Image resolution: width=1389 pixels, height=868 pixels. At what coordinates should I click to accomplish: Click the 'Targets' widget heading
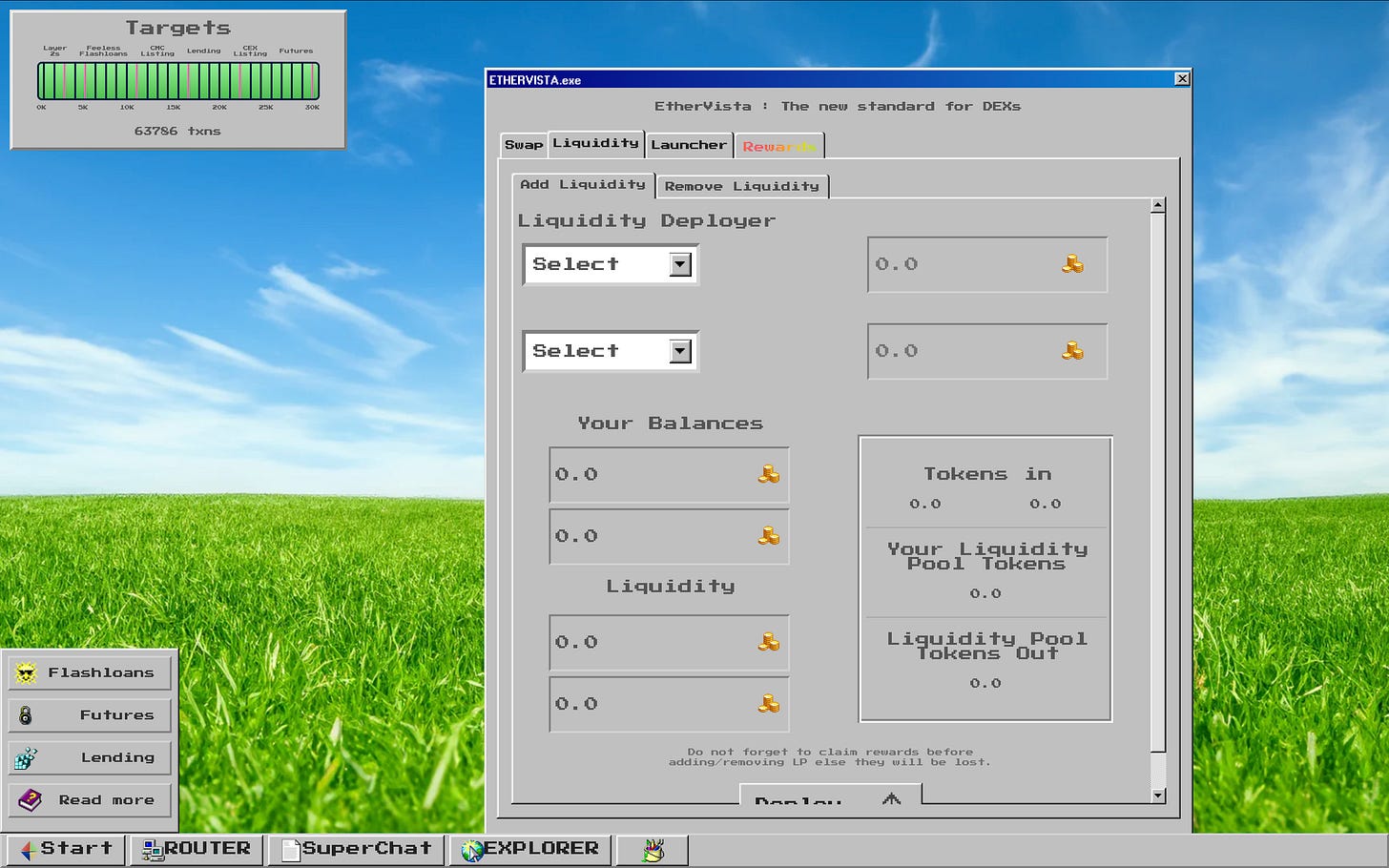click(178, 28)
